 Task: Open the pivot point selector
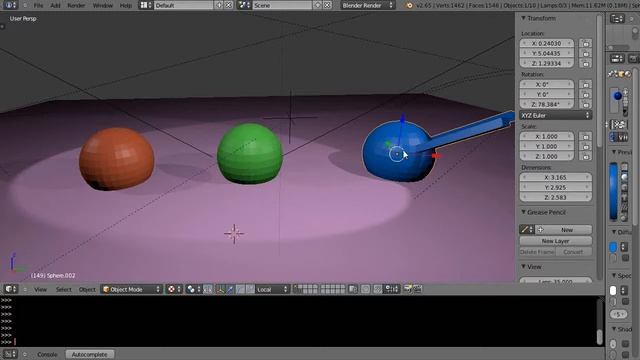point(193,289)
